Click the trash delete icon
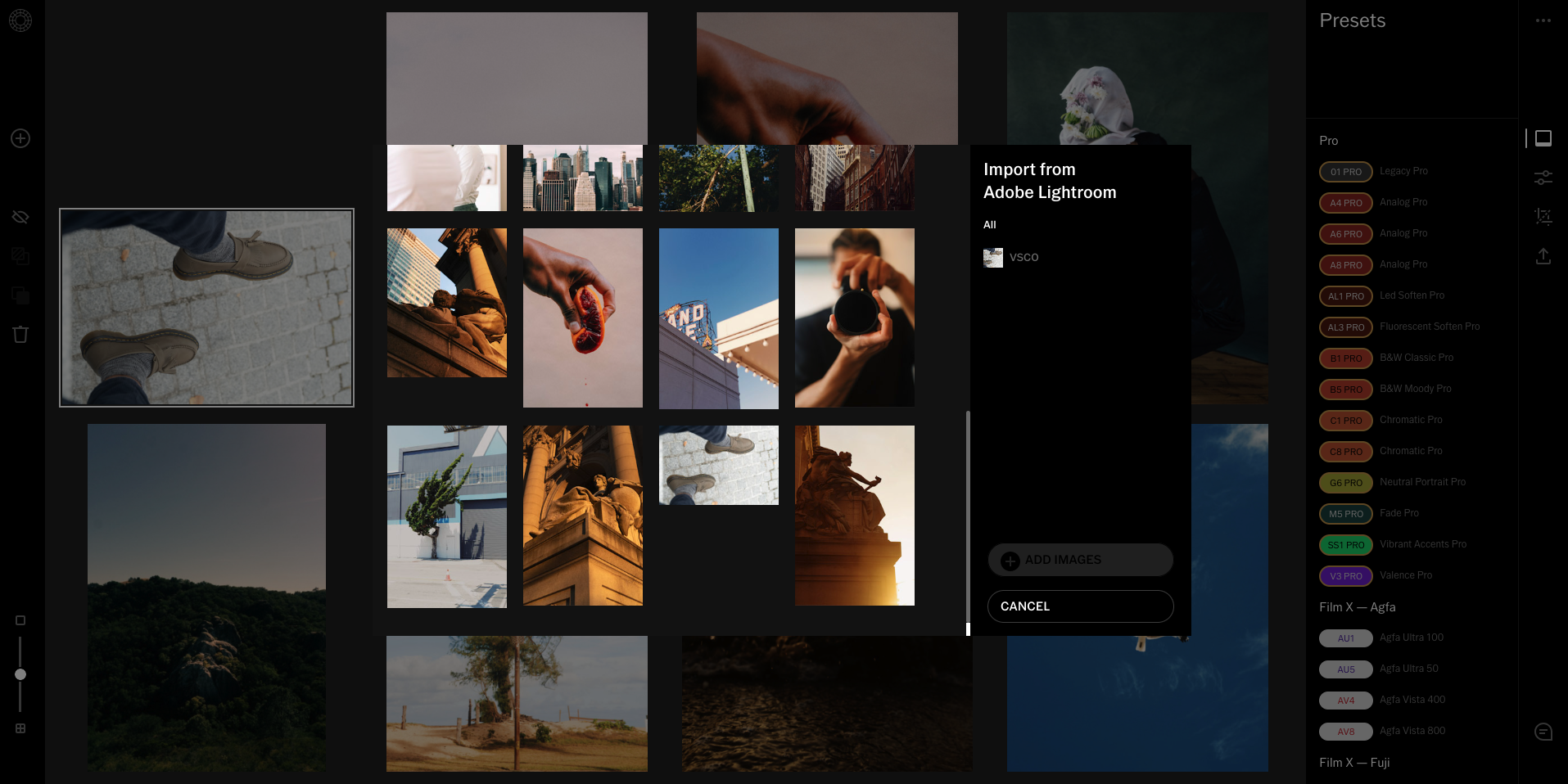 tap(20, 334)
